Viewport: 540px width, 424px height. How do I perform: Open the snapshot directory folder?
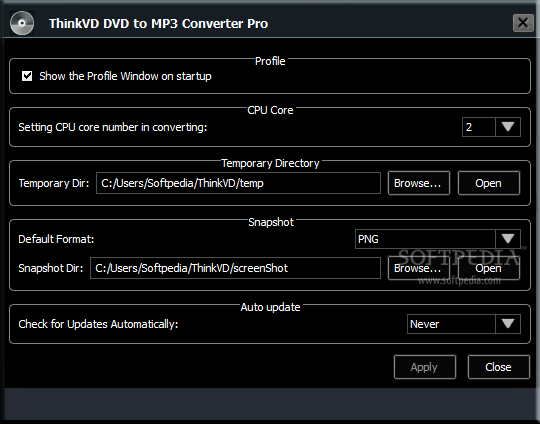click(x=489, y=268)
